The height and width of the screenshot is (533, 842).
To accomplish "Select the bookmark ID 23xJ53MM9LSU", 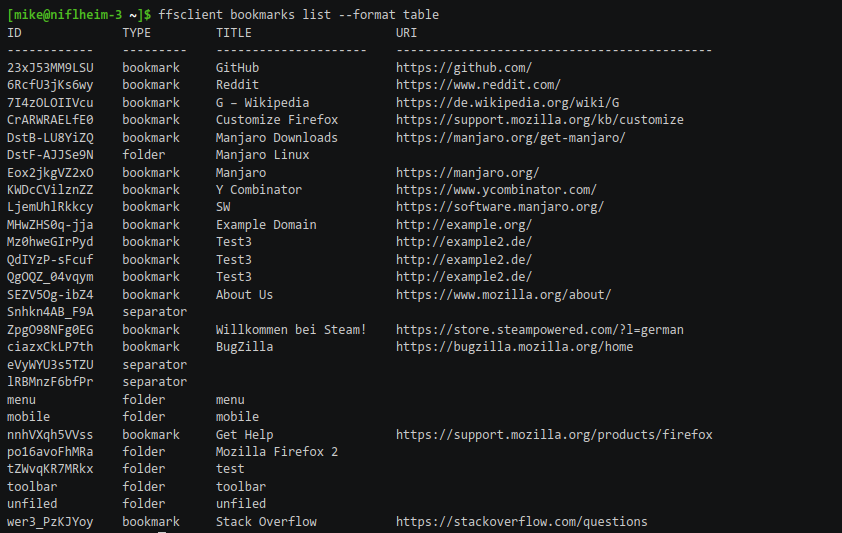I will 50,68.
